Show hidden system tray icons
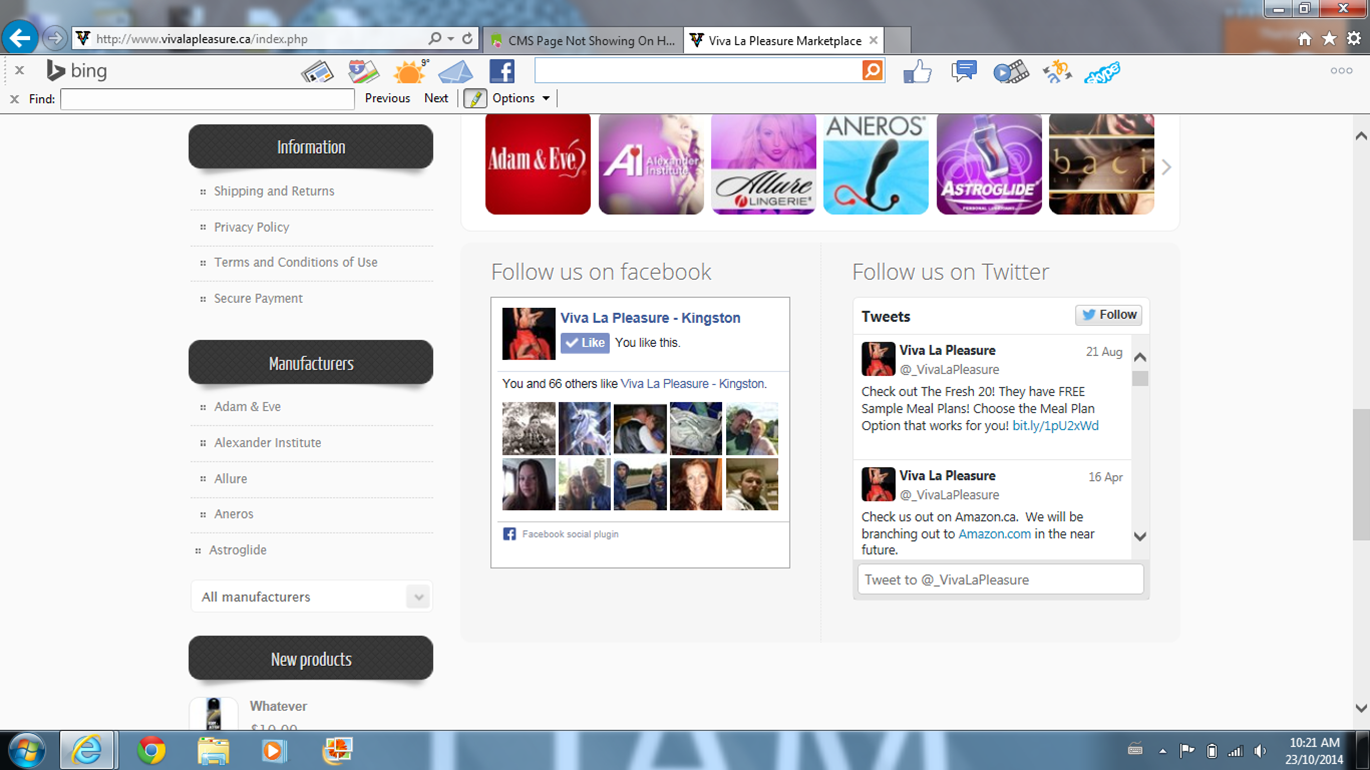This screenshot has width=1370, height=770. [1162, 751]
